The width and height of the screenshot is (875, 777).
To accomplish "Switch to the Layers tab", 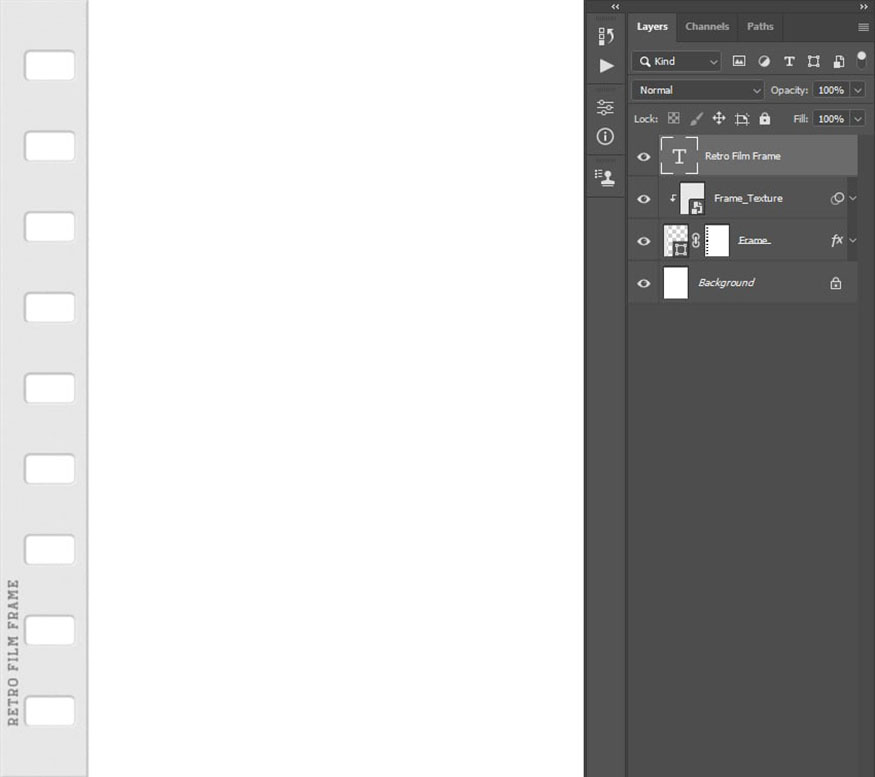I will (x=652, y=26).
